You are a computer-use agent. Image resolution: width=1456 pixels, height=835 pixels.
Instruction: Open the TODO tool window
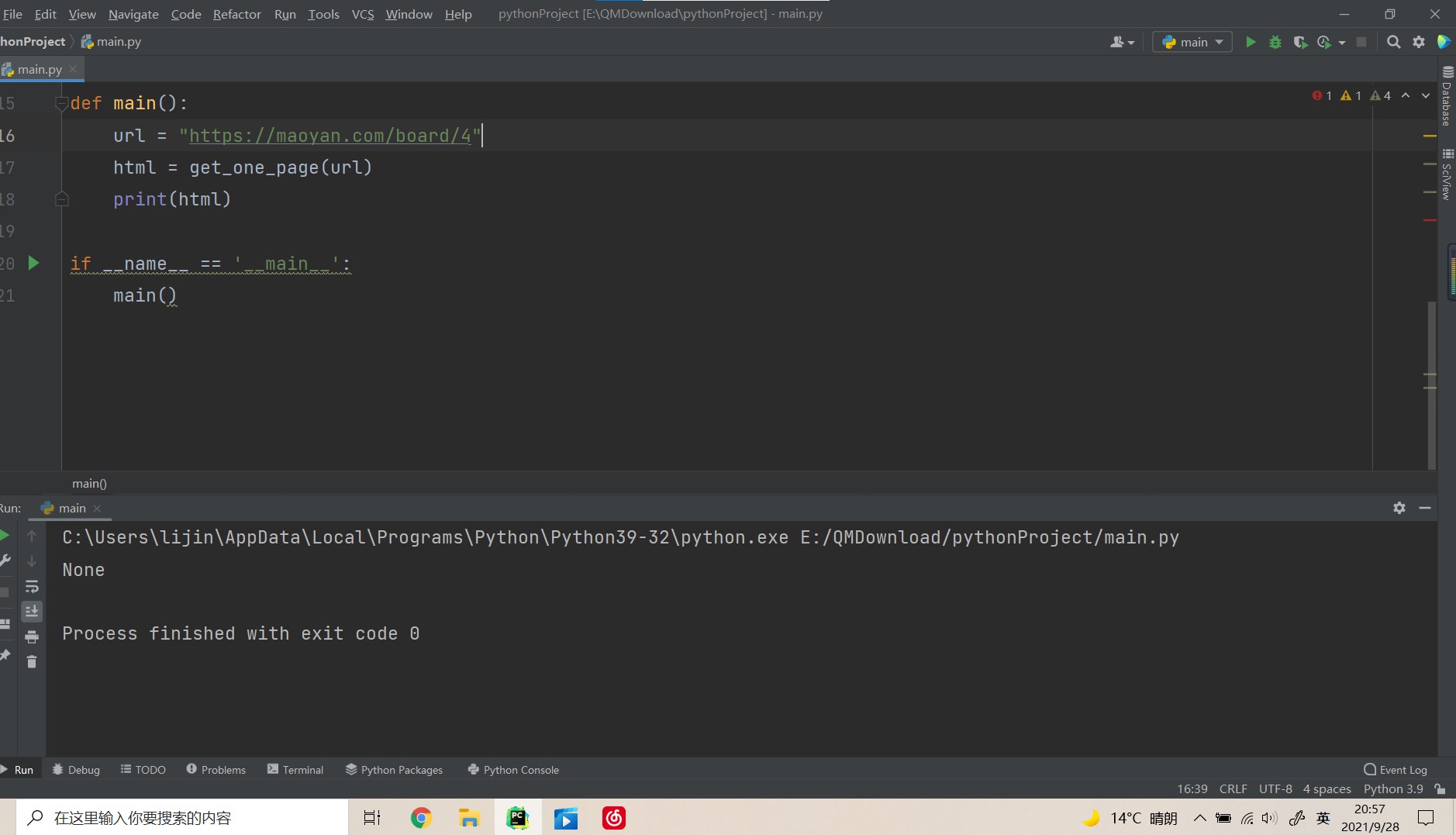[x=143, y=769]
